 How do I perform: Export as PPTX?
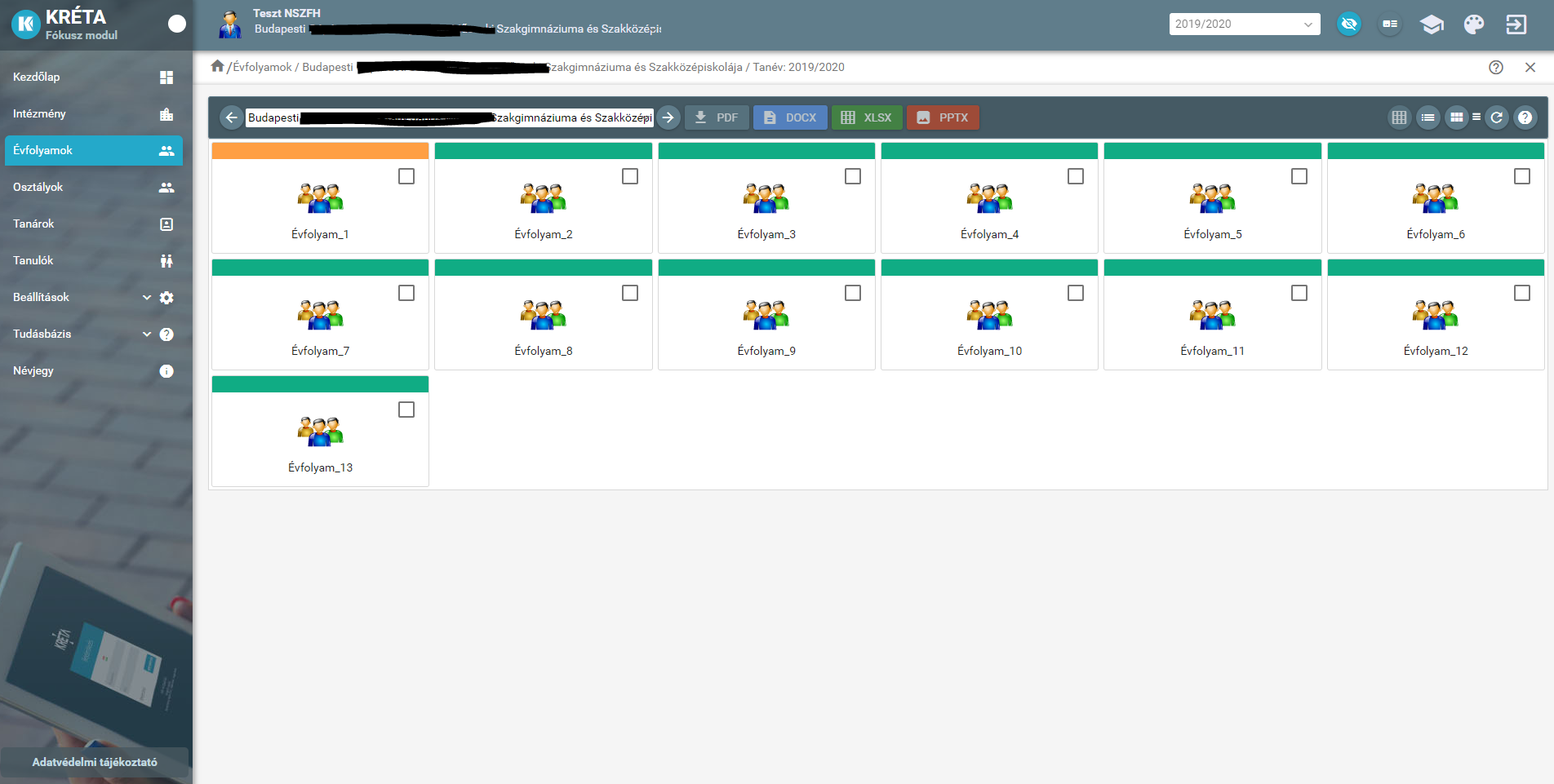click(x=943, y=117)
